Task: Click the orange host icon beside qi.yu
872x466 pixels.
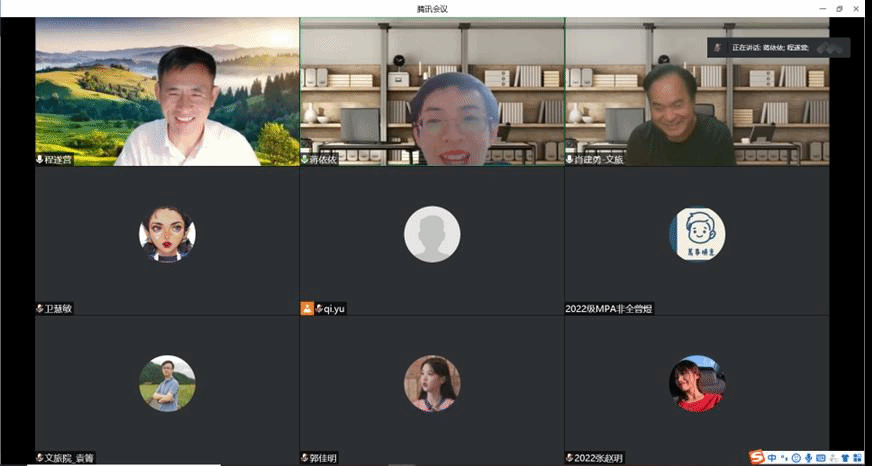Action: pos(307,309)
